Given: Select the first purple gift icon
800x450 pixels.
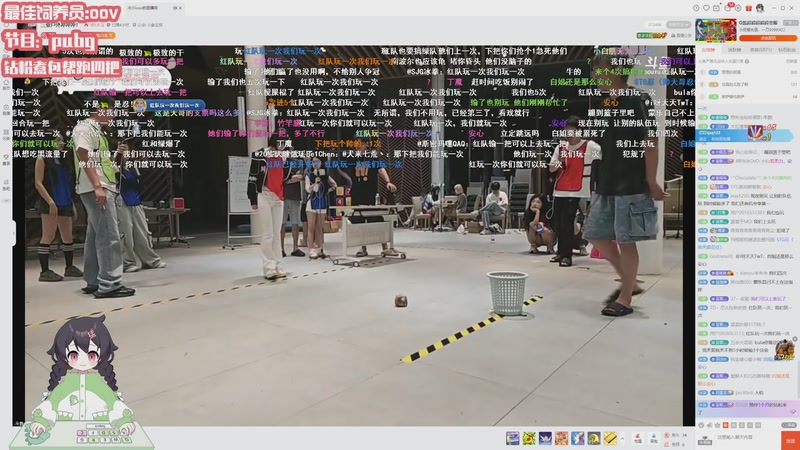Looking at the screenshot, I should tap(512, 438).
